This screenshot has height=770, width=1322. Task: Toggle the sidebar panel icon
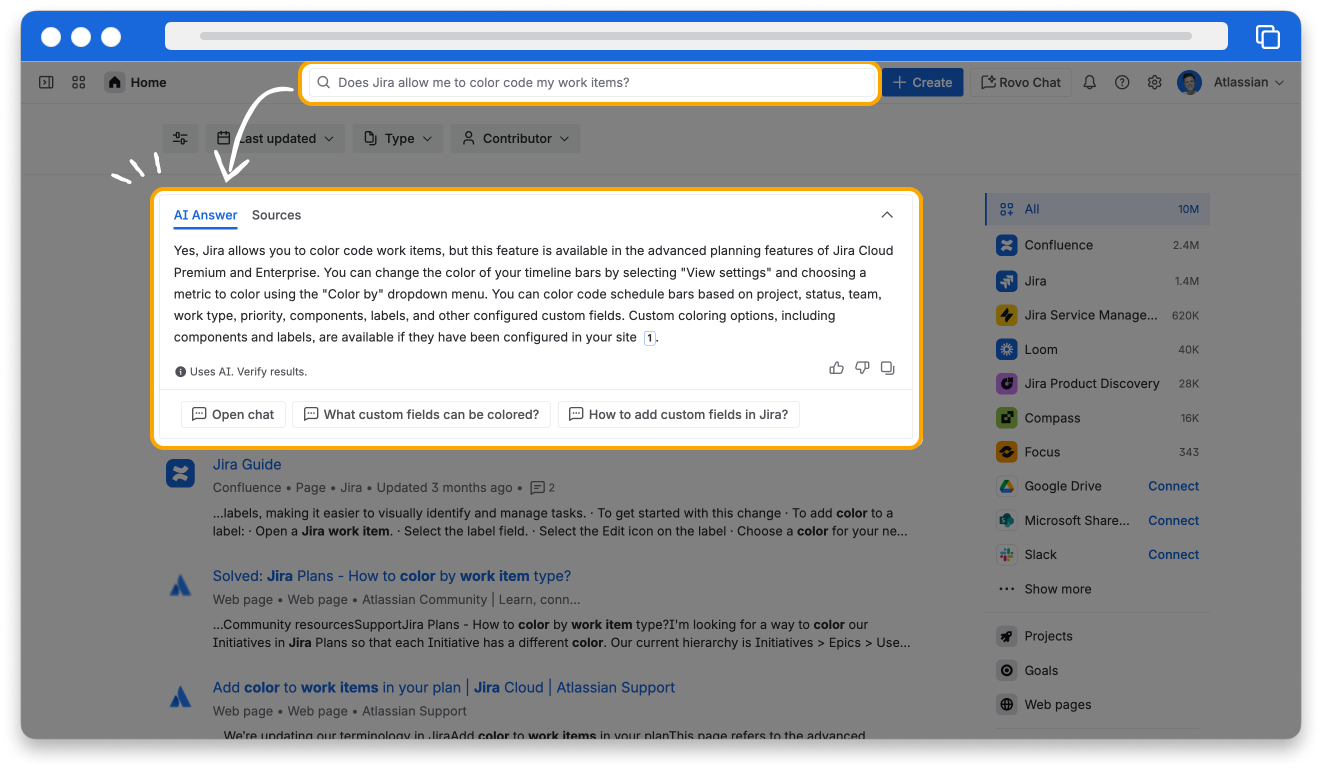coord(46,83)
